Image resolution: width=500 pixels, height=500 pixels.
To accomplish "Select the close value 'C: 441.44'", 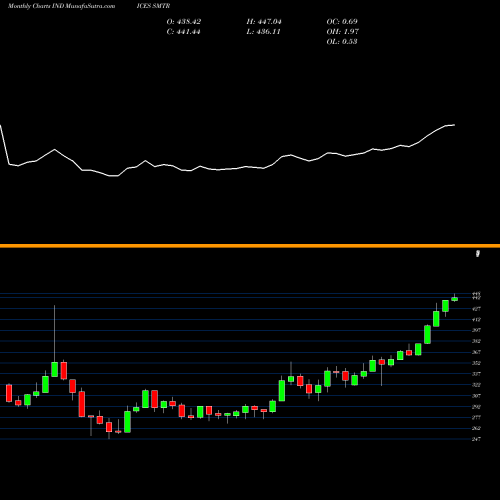I will (184, 32).
